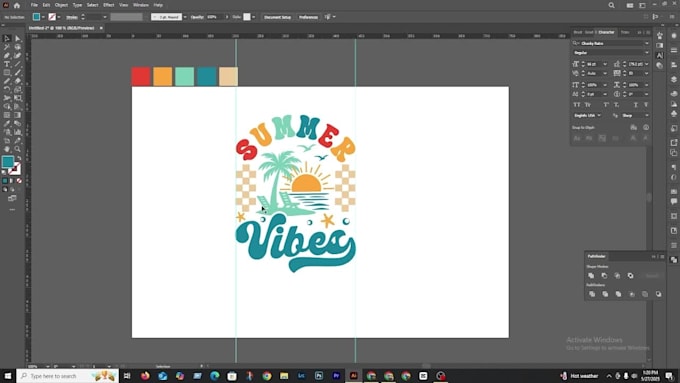Open the Object menu
This screenshot has height=383, width=680.
click(61, 5)
